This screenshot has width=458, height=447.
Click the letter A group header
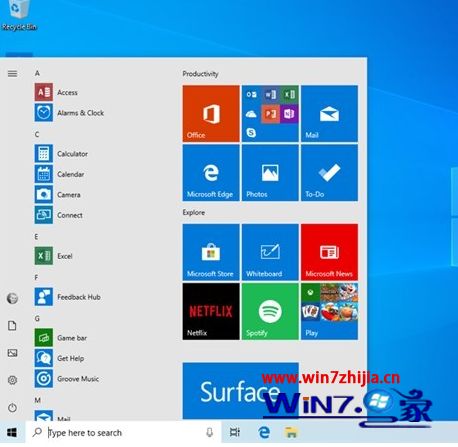pos(37,73)
